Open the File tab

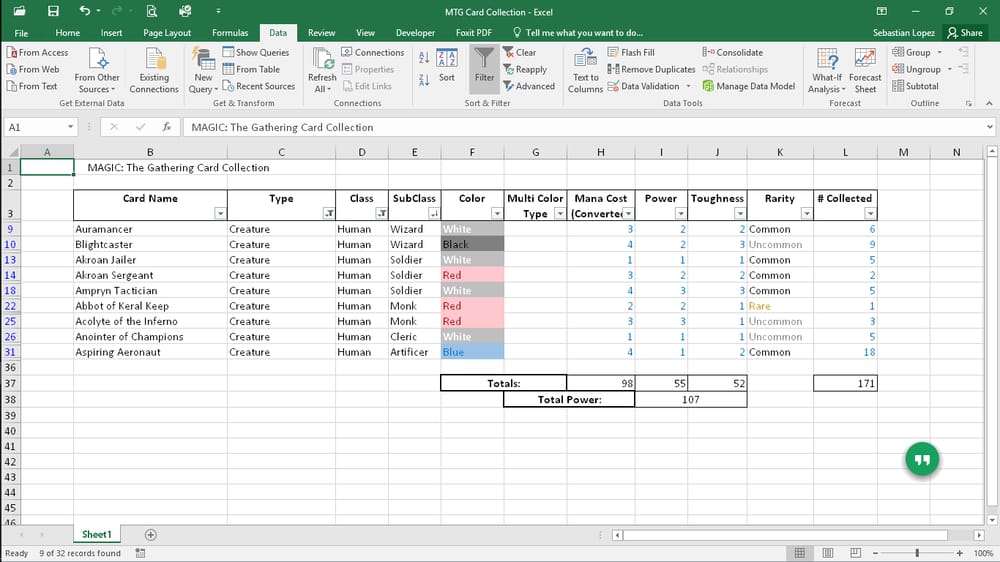tap(21, 33)
